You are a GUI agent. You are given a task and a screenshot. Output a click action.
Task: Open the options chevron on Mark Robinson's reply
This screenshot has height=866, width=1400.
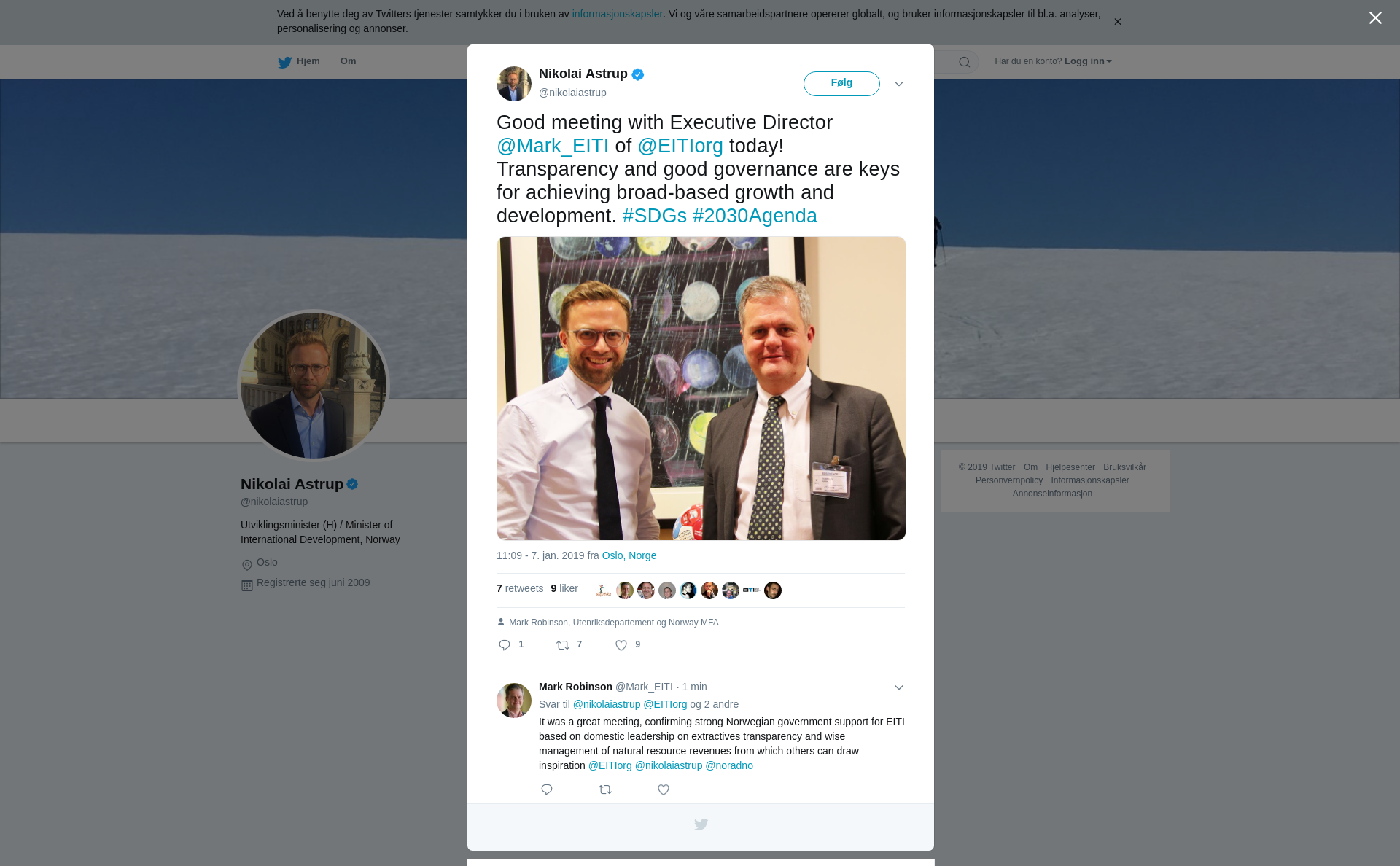pyautogui.click(x=899, y=687)
